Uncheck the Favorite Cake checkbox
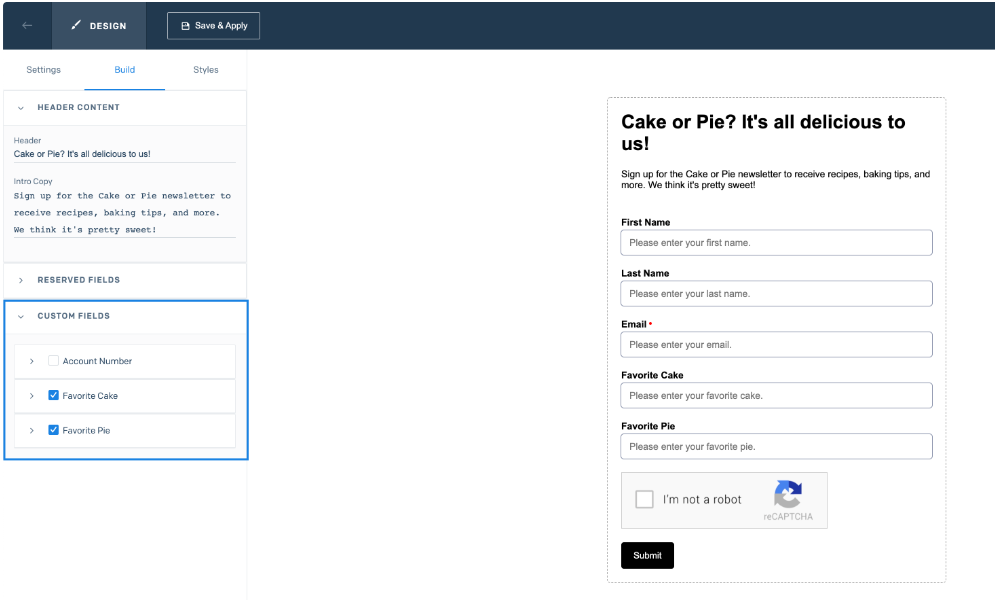 tap(53, 395)
